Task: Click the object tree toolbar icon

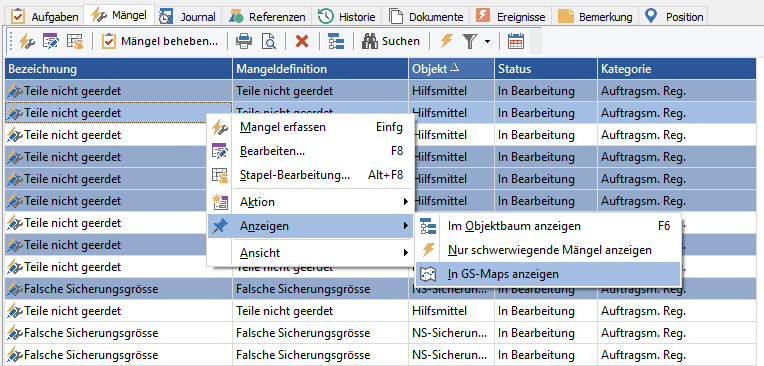Action: coord(336,41)
